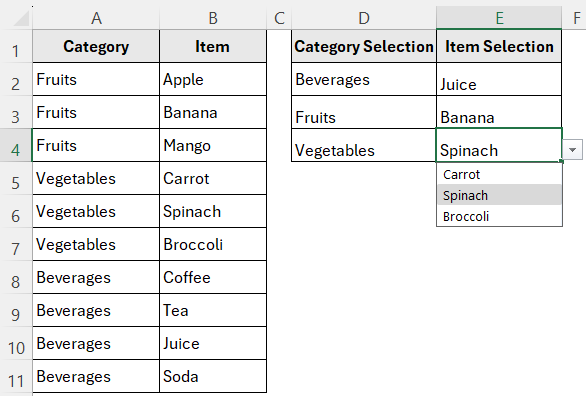The image size is (586, 396).
Task: Open the data validation dropdown arrow beside Spinach
Action: [x=572, y=150]
